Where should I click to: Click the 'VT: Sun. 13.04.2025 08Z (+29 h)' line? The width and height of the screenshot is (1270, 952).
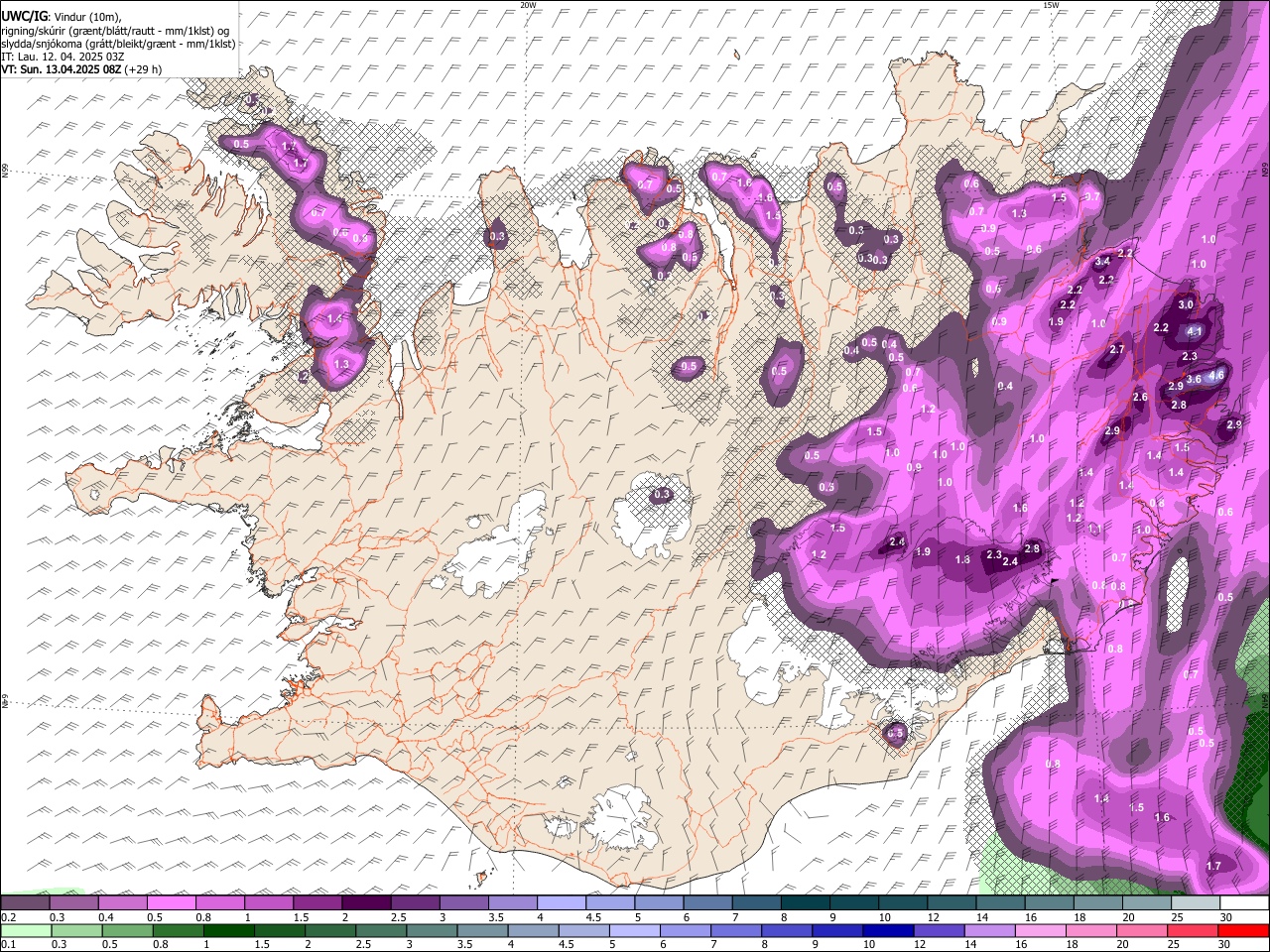pyautogui.click(x=81, y=69)
